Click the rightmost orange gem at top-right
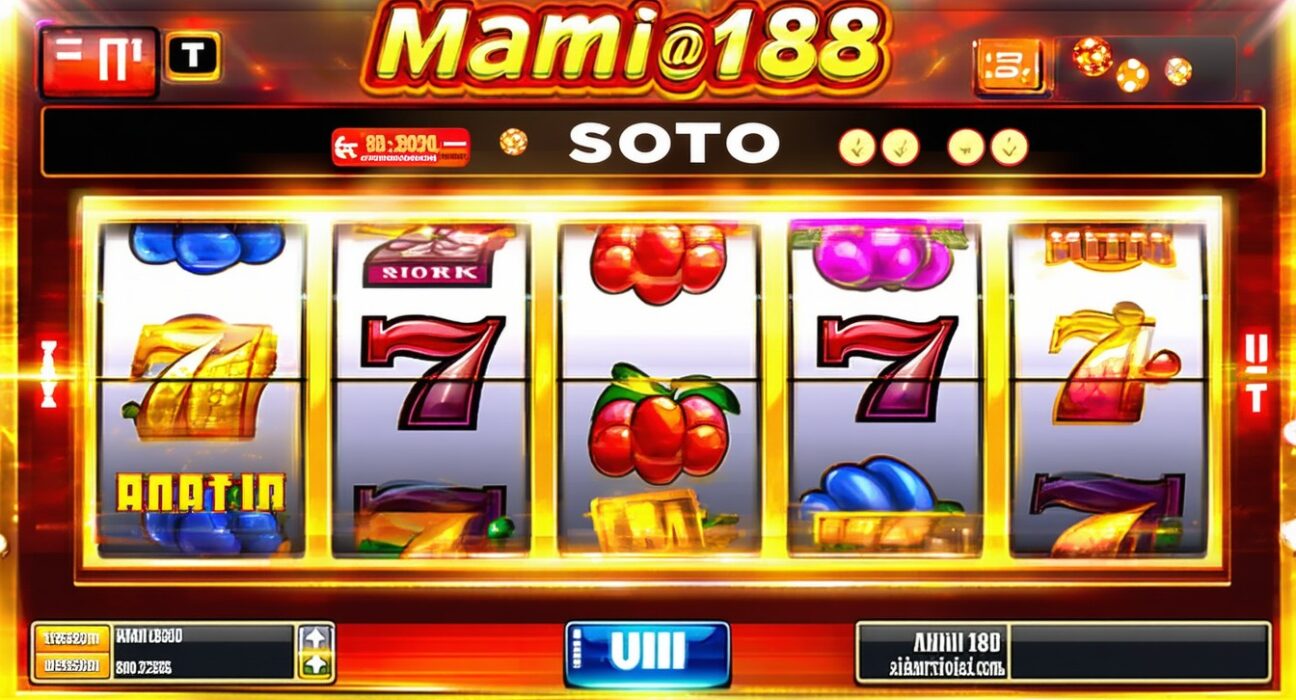Image resolution: width=1296 pixels, height=700 pixels. (x=1178, y=71)
